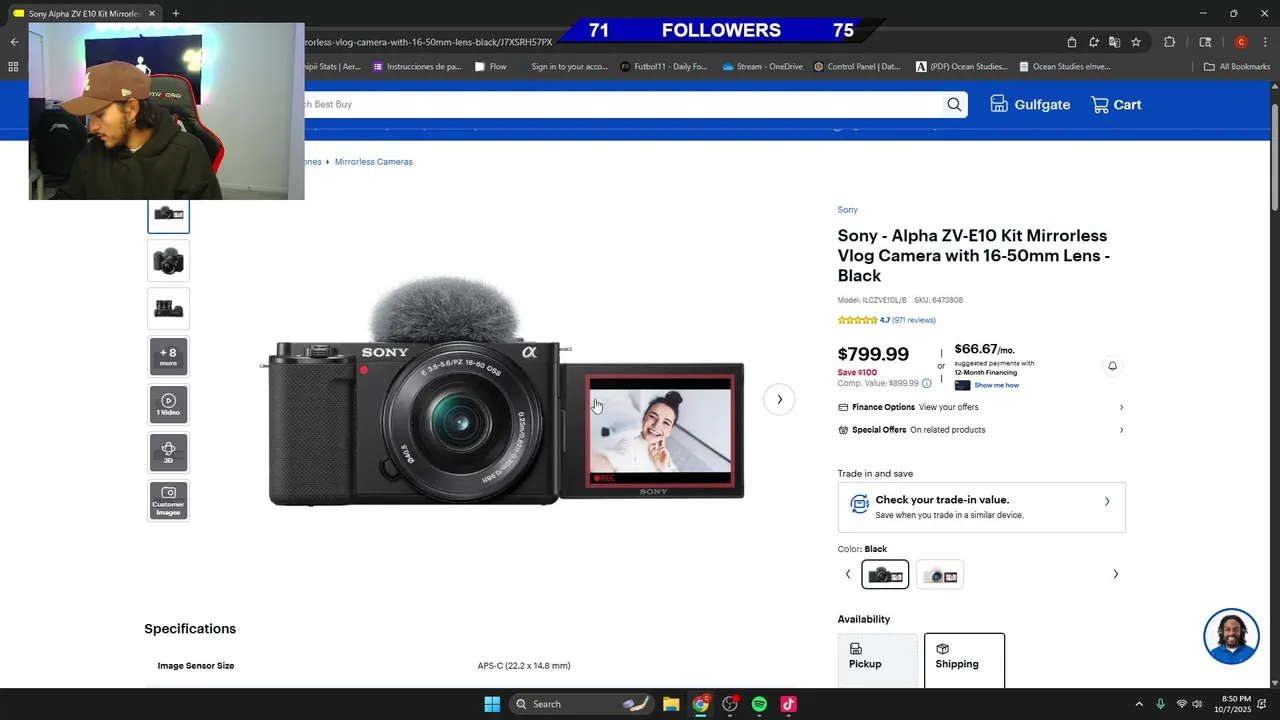Open the Gulfgate store locator
The height and width of the screenshot is (720, 1280).
pyautogui.click(x=1030, y=104)
